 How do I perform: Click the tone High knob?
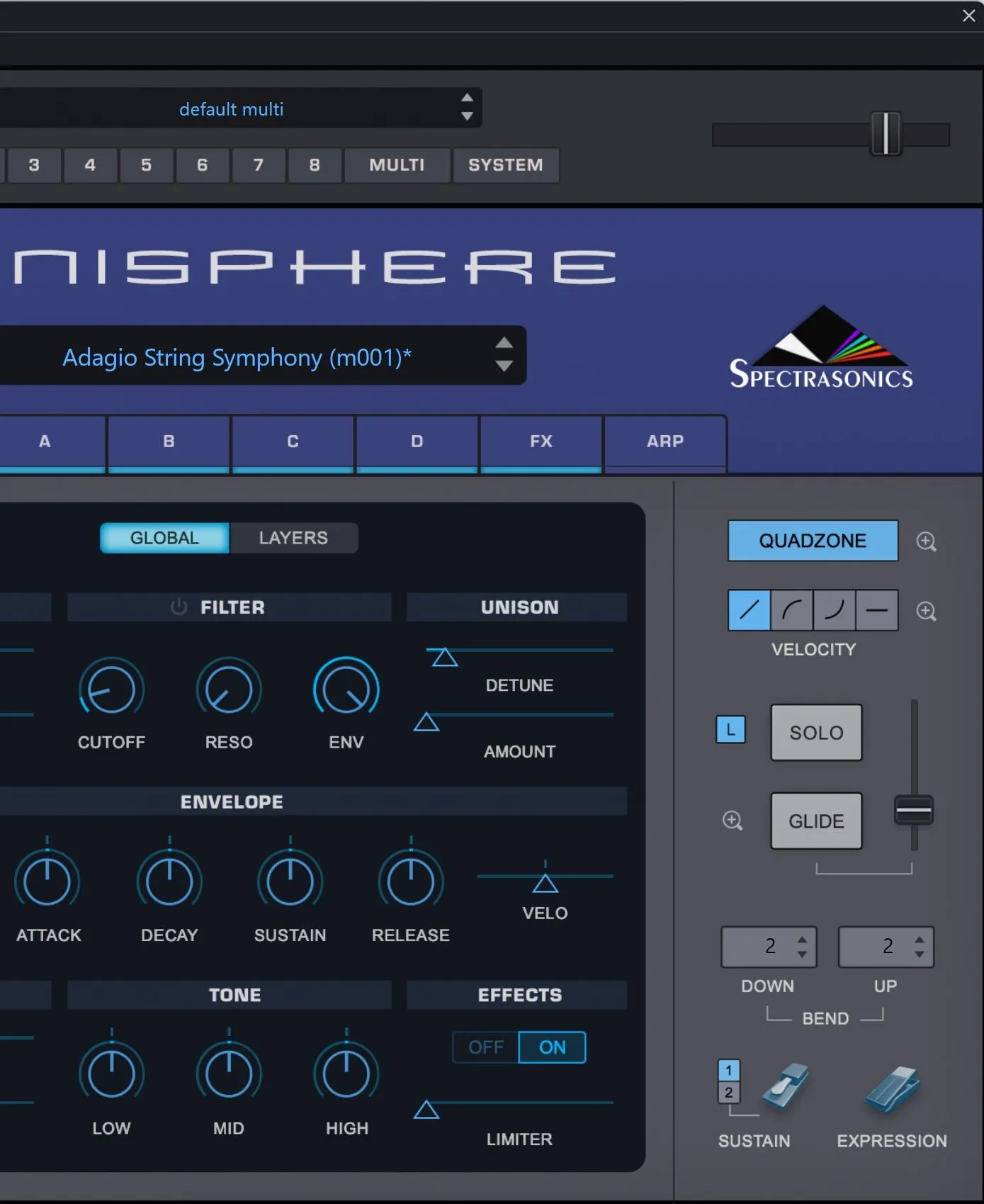click(346, 1074)
